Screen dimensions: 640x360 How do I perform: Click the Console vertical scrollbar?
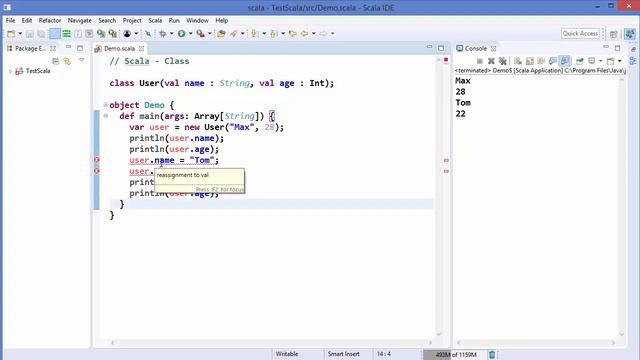pyautogui.click(x=622, y=207)
